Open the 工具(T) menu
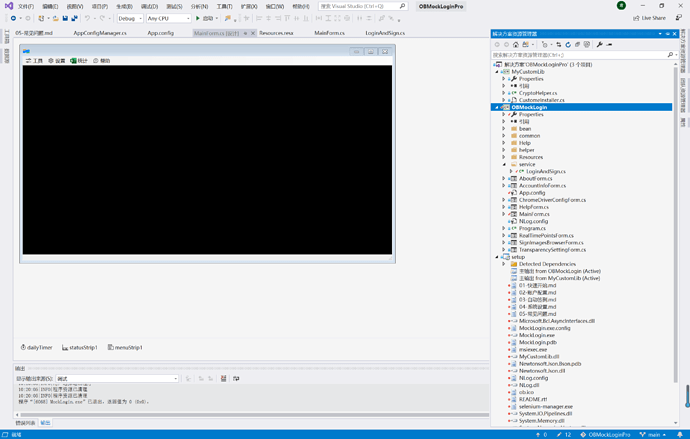Image resolution: width=690 pixels, height=439 pixels. click(x=224, y=6)
